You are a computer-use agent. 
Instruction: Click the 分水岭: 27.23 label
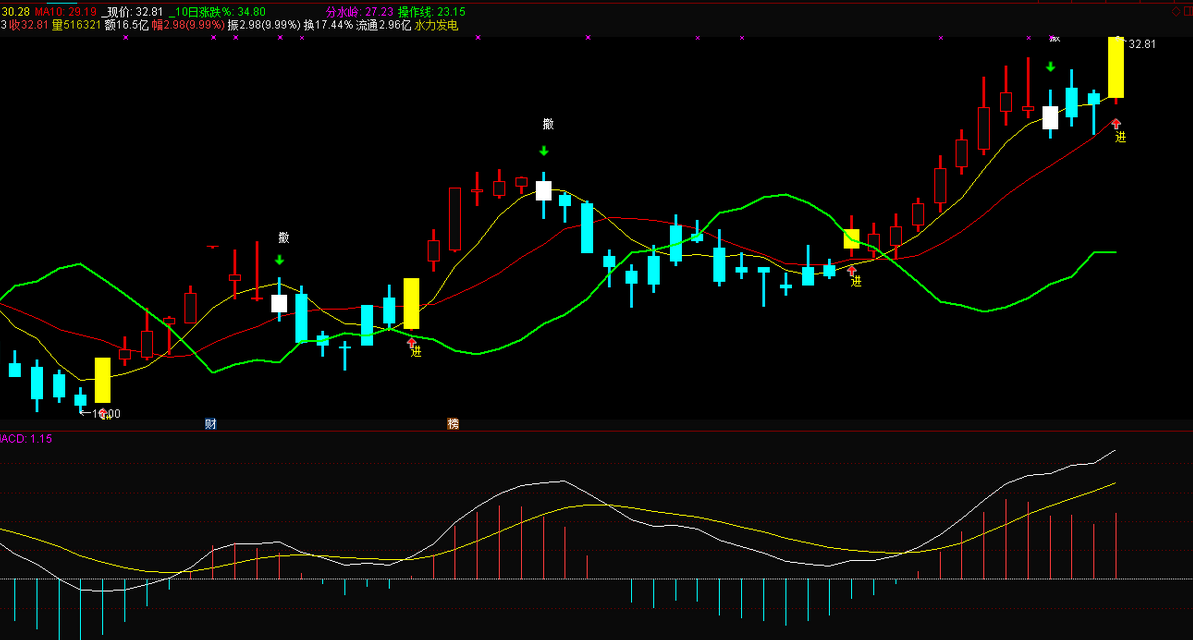coord(360,12)
